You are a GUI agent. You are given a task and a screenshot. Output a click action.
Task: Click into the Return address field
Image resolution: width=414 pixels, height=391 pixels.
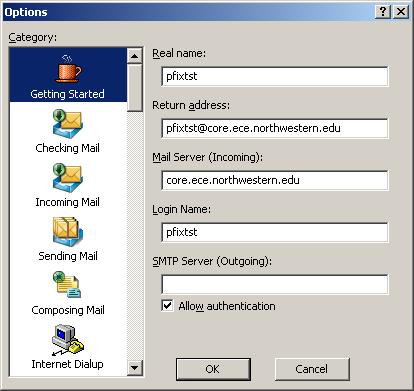(x=275, y=128)
